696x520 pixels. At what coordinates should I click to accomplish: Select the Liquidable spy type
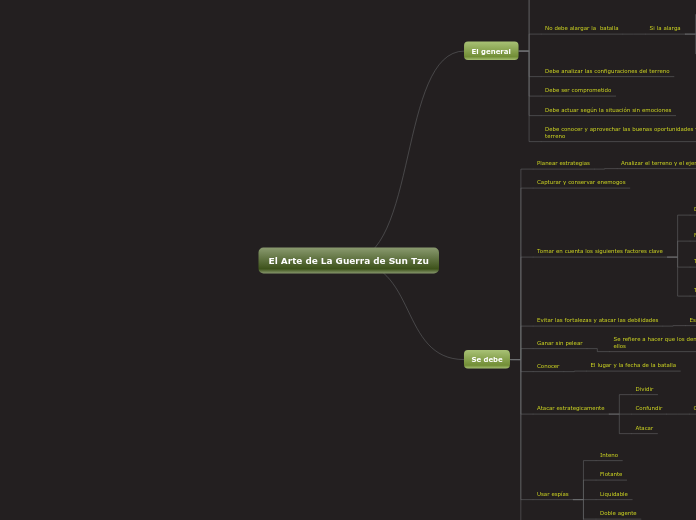pos(613,494)
